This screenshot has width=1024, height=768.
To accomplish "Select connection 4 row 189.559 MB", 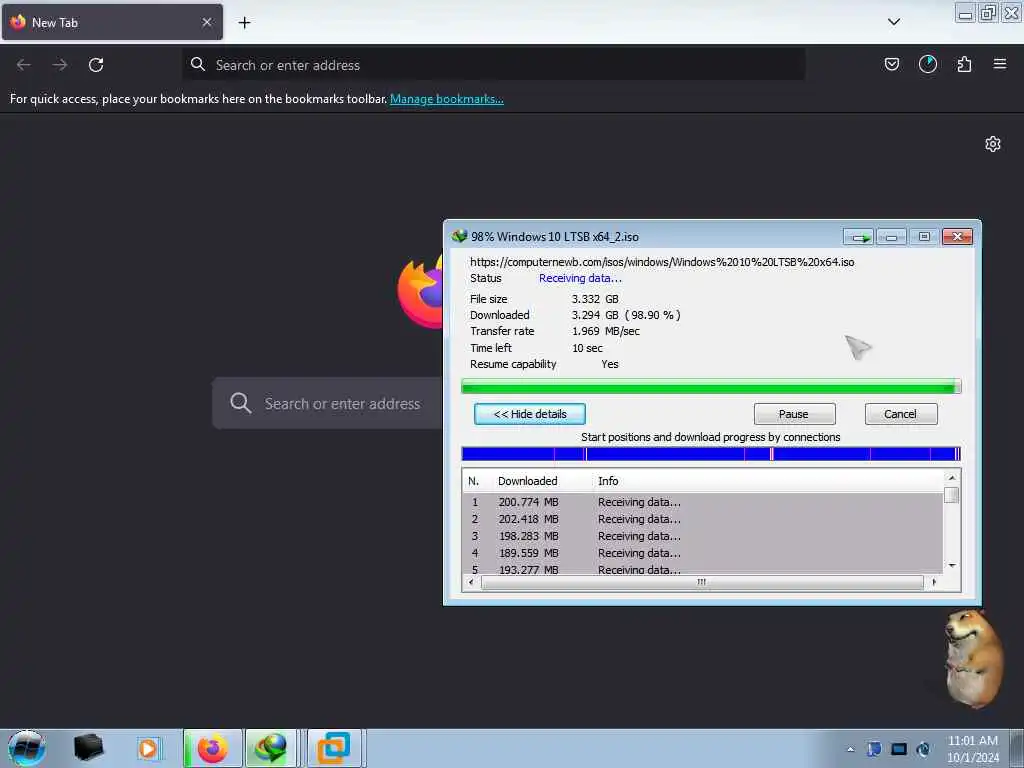I will [703, 553].
